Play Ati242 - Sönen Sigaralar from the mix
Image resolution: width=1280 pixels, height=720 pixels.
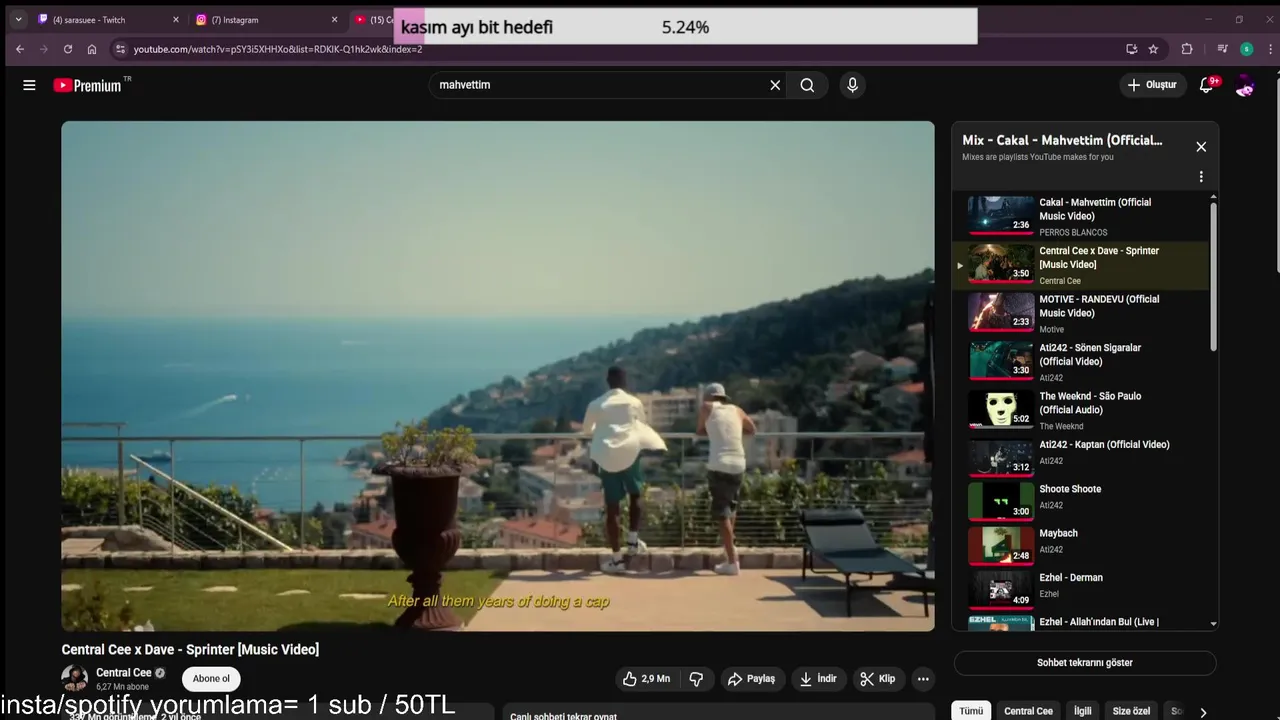click(x=1082, y=362)
